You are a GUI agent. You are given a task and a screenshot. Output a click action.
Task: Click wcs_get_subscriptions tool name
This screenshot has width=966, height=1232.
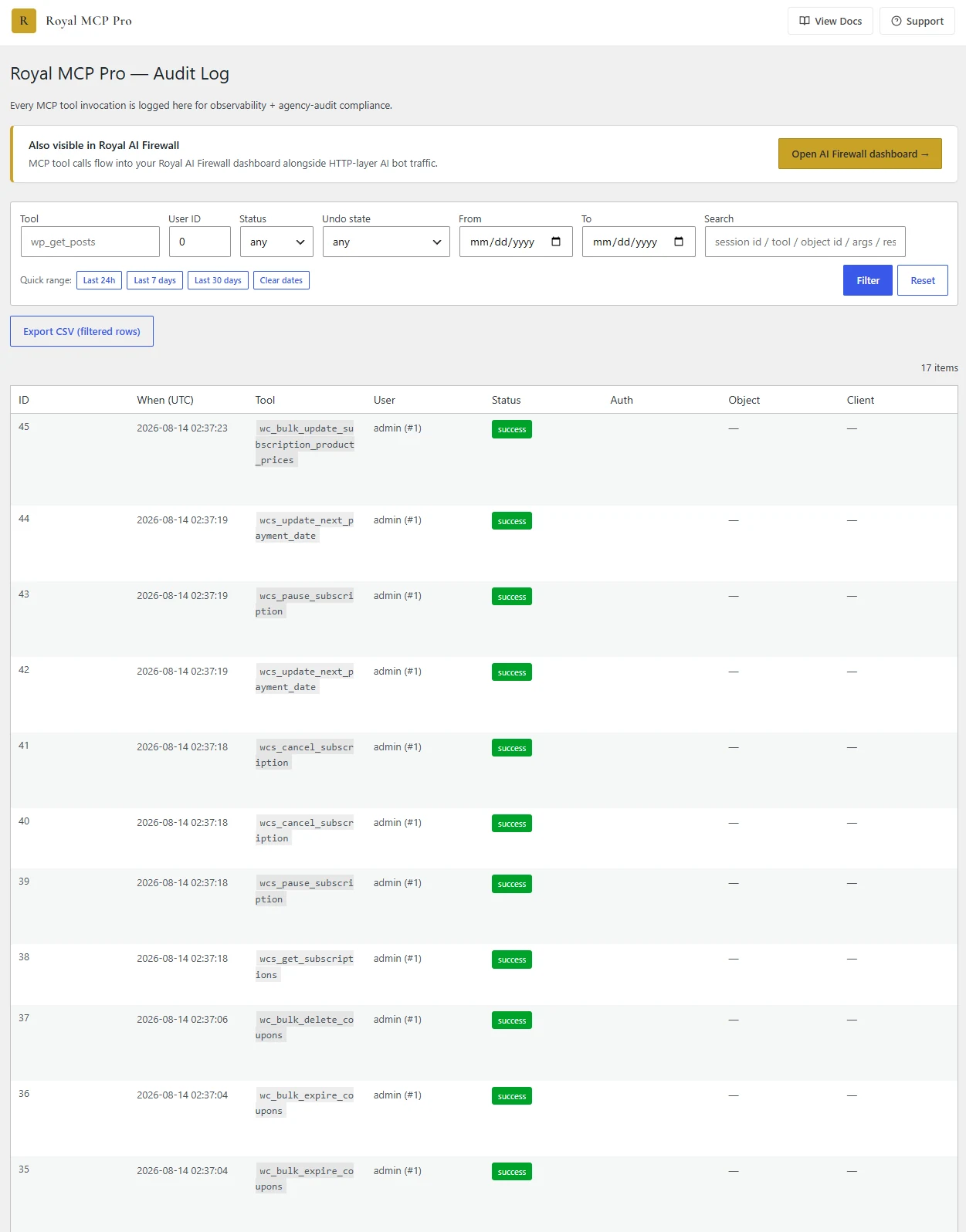305,966
